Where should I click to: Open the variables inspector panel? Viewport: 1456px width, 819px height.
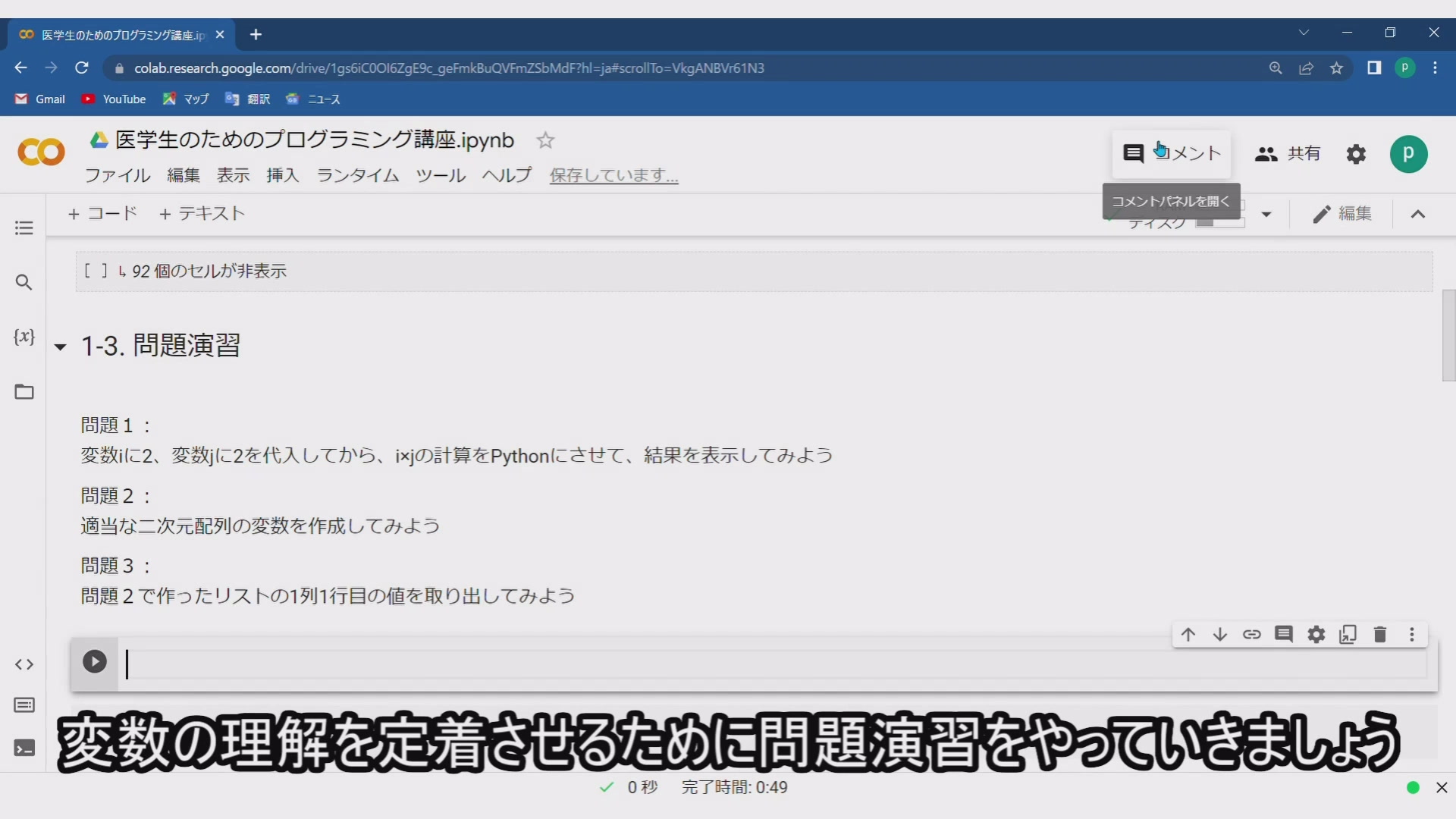click(x=24, y=337)
